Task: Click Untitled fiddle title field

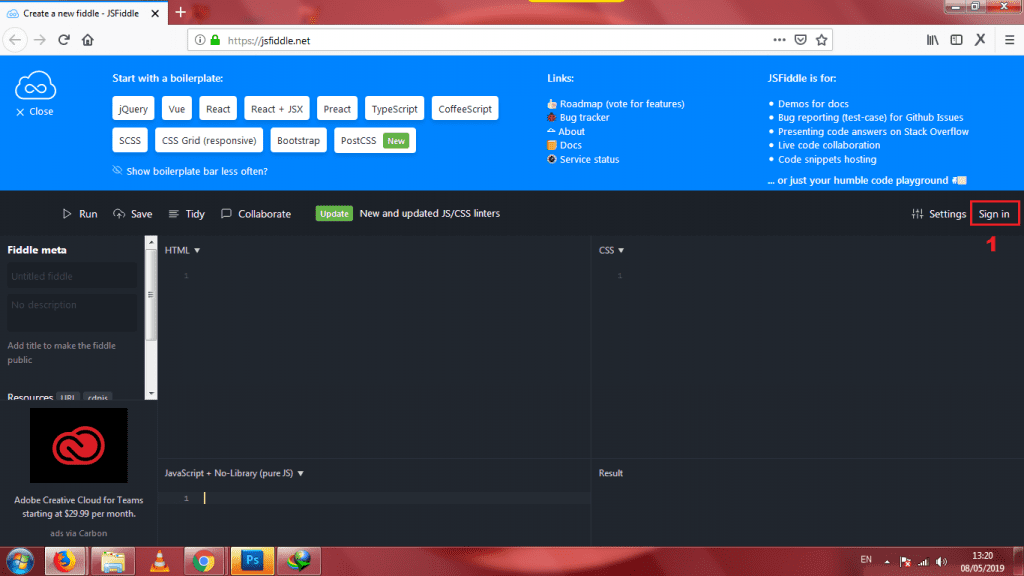Action: pyautogui.click(x=72, y=276)
